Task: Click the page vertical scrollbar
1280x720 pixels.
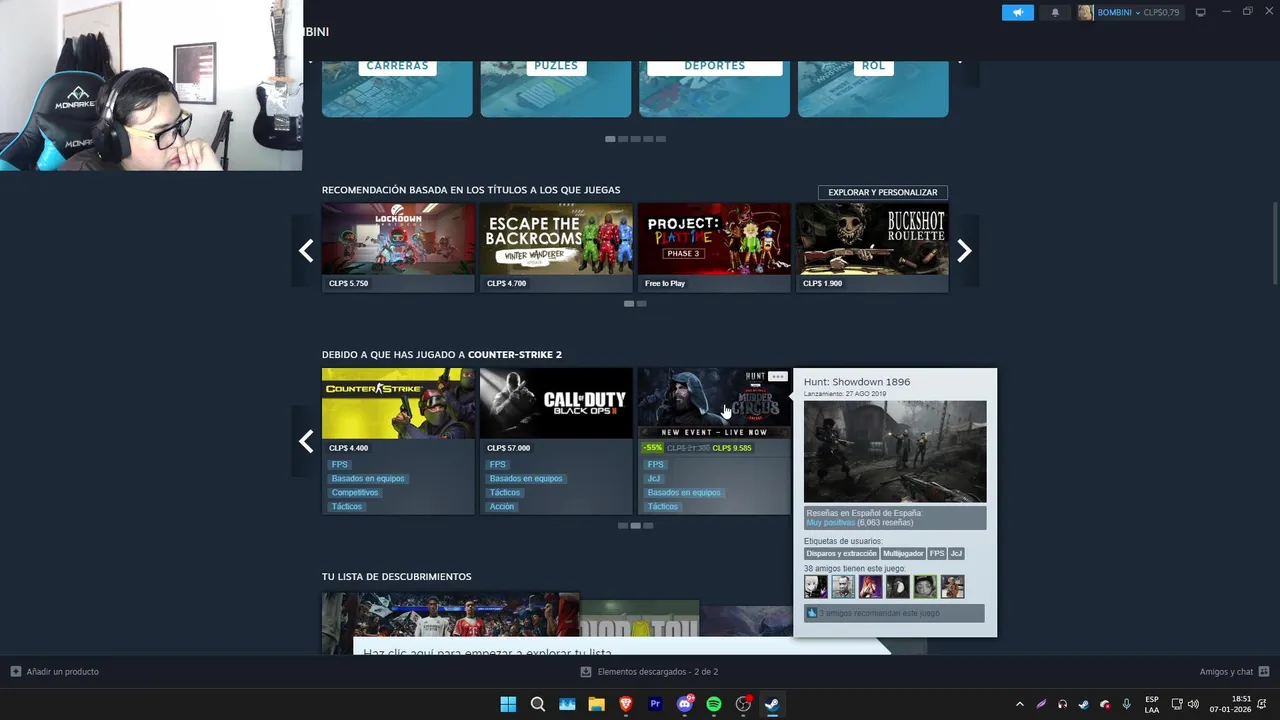Action: [1275, 244]
